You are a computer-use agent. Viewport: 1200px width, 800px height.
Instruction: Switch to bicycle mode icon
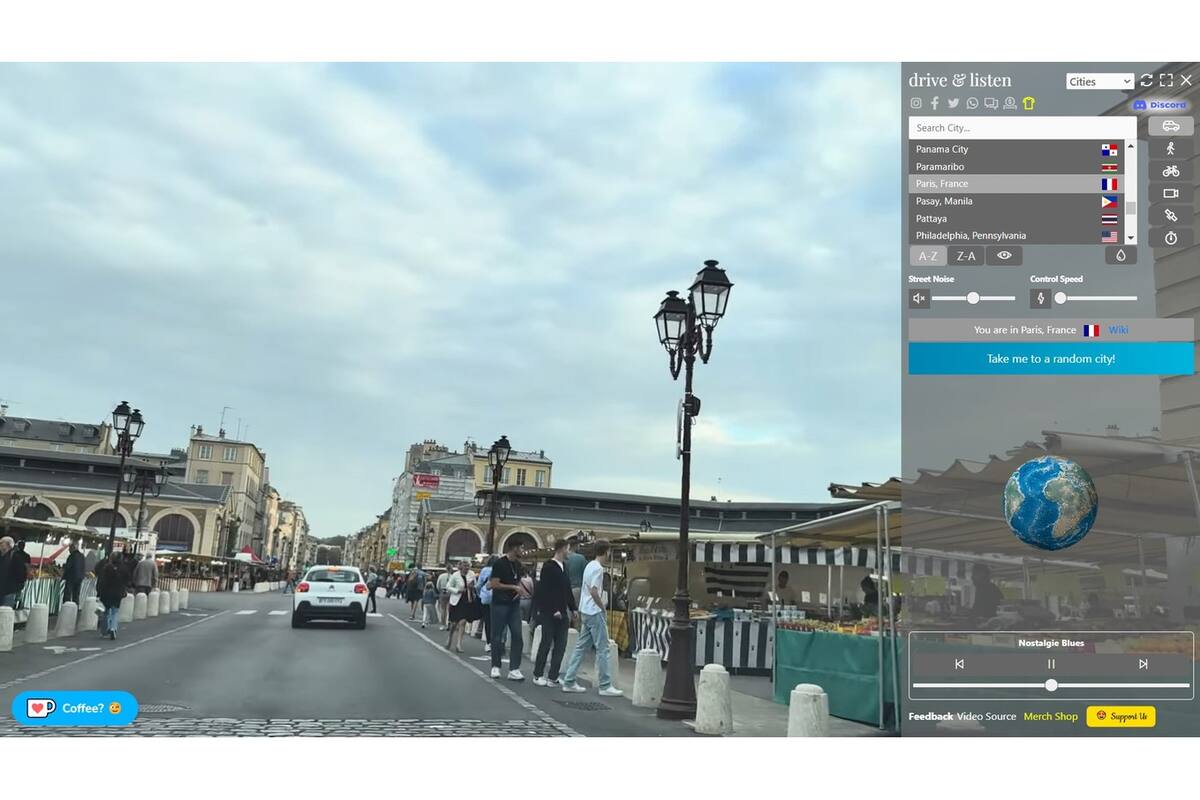pos(1170,171)
